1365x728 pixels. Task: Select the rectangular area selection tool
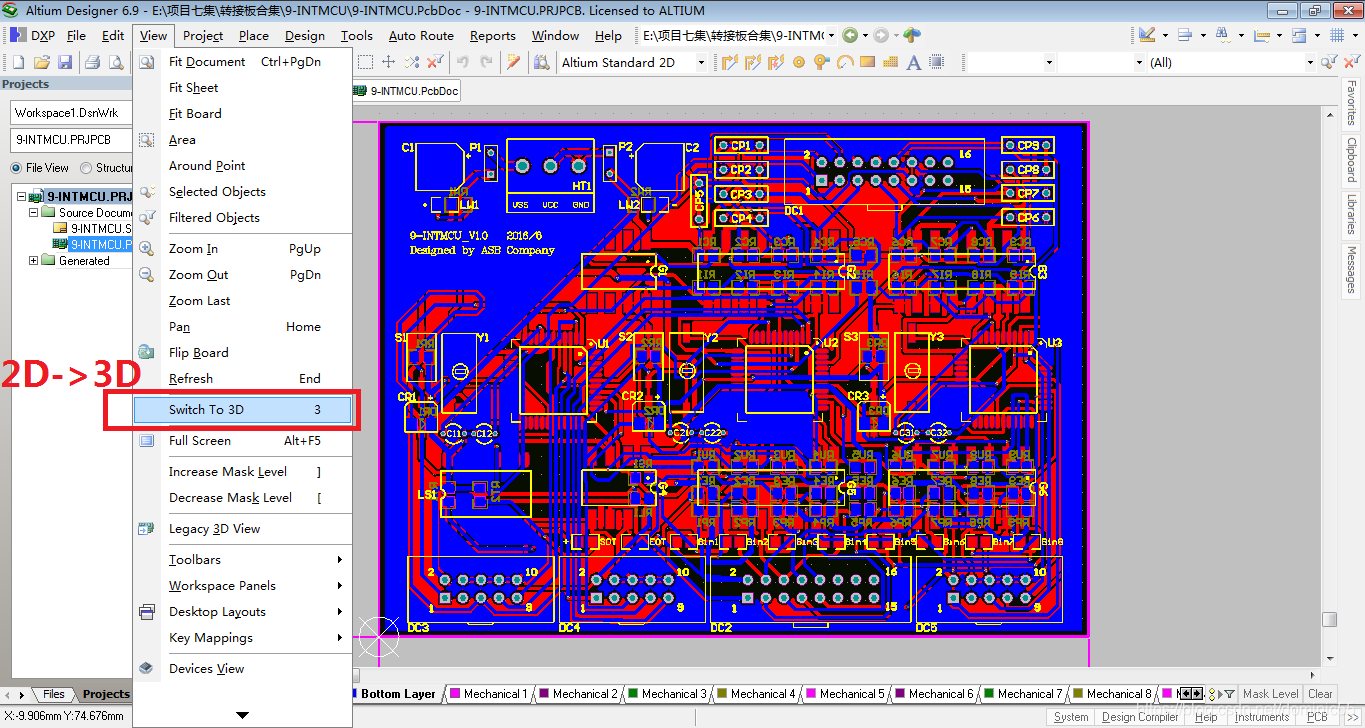pos(366,62)
